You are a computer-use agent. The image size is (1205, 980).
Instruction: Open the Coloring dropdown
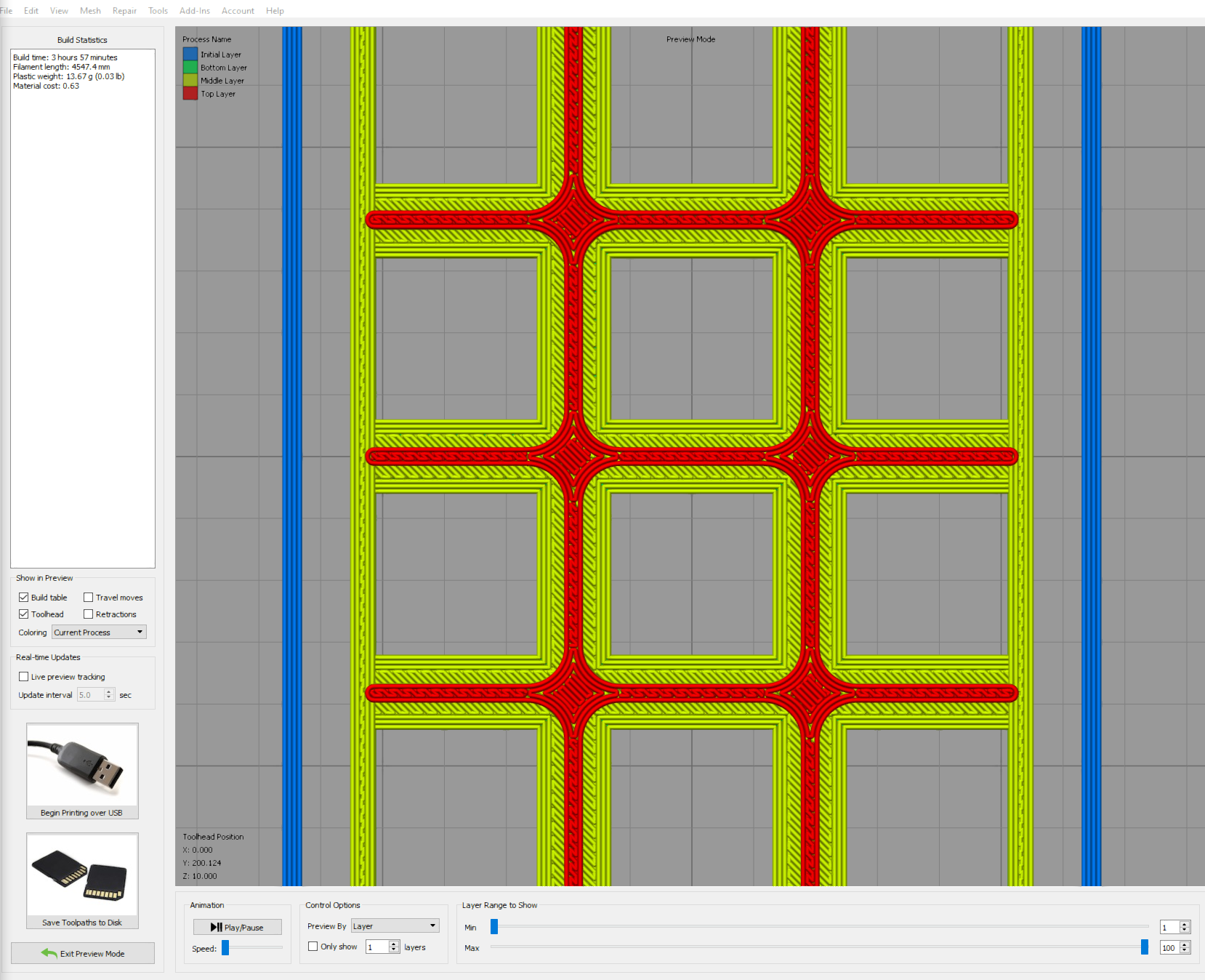coord(99,632)
